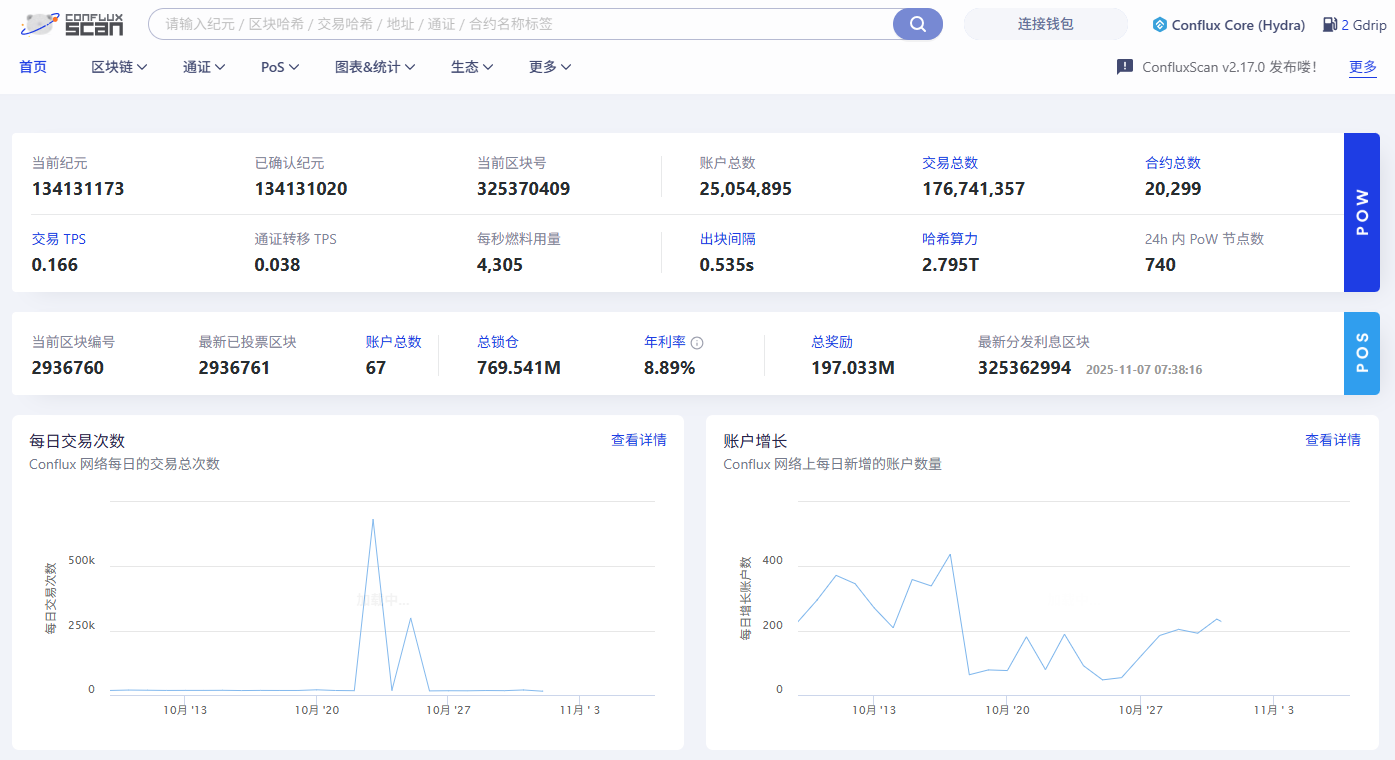The image size is (1395, 760).
Task: Switch to the POW side tab
Action: [1361, 212]
